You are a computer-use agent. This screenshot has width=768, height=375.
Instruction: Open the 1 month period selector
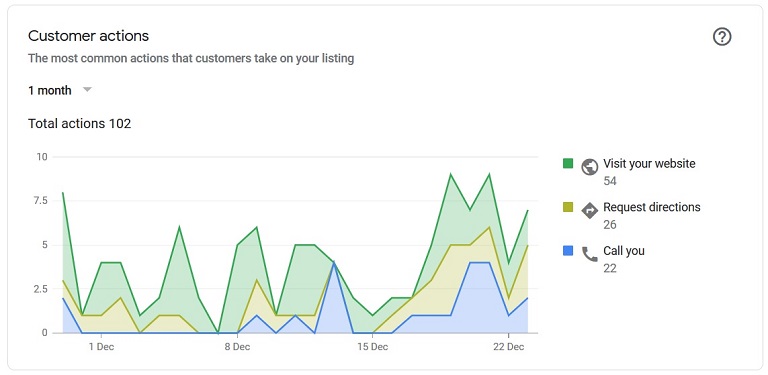click(x=60, y=90)
